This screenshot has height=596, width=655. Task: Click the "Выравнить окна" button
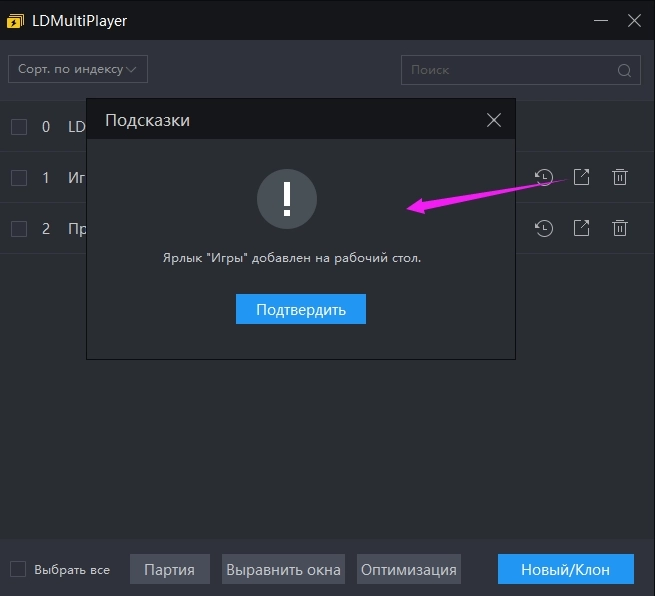(x=283, y=569)
